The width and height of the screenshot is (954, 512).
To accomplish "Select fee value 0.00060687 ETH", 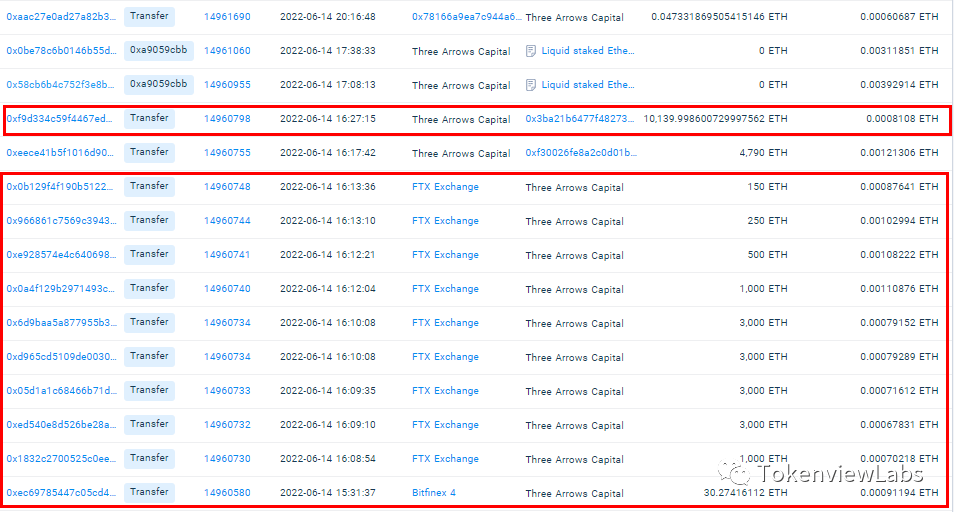I will click(899, 17).
